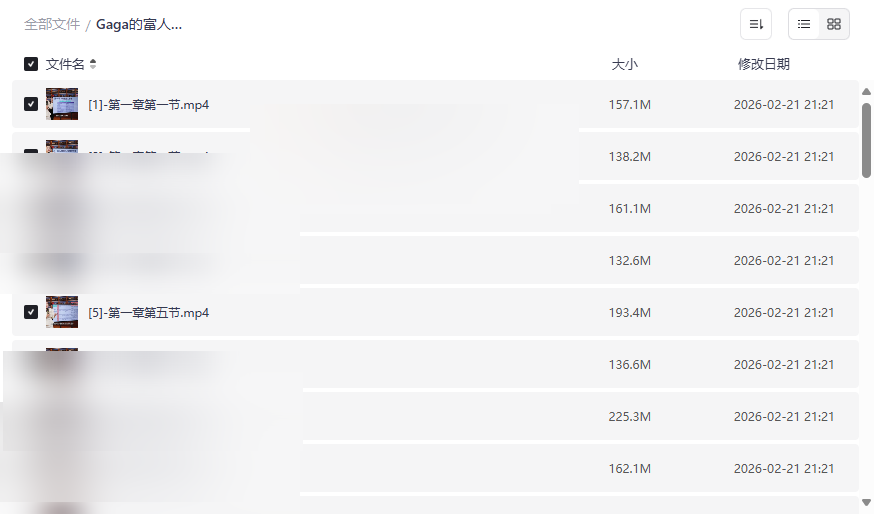Click the 修改日期 column header
This screenshot has width=874, height=514.
(764, 64)
